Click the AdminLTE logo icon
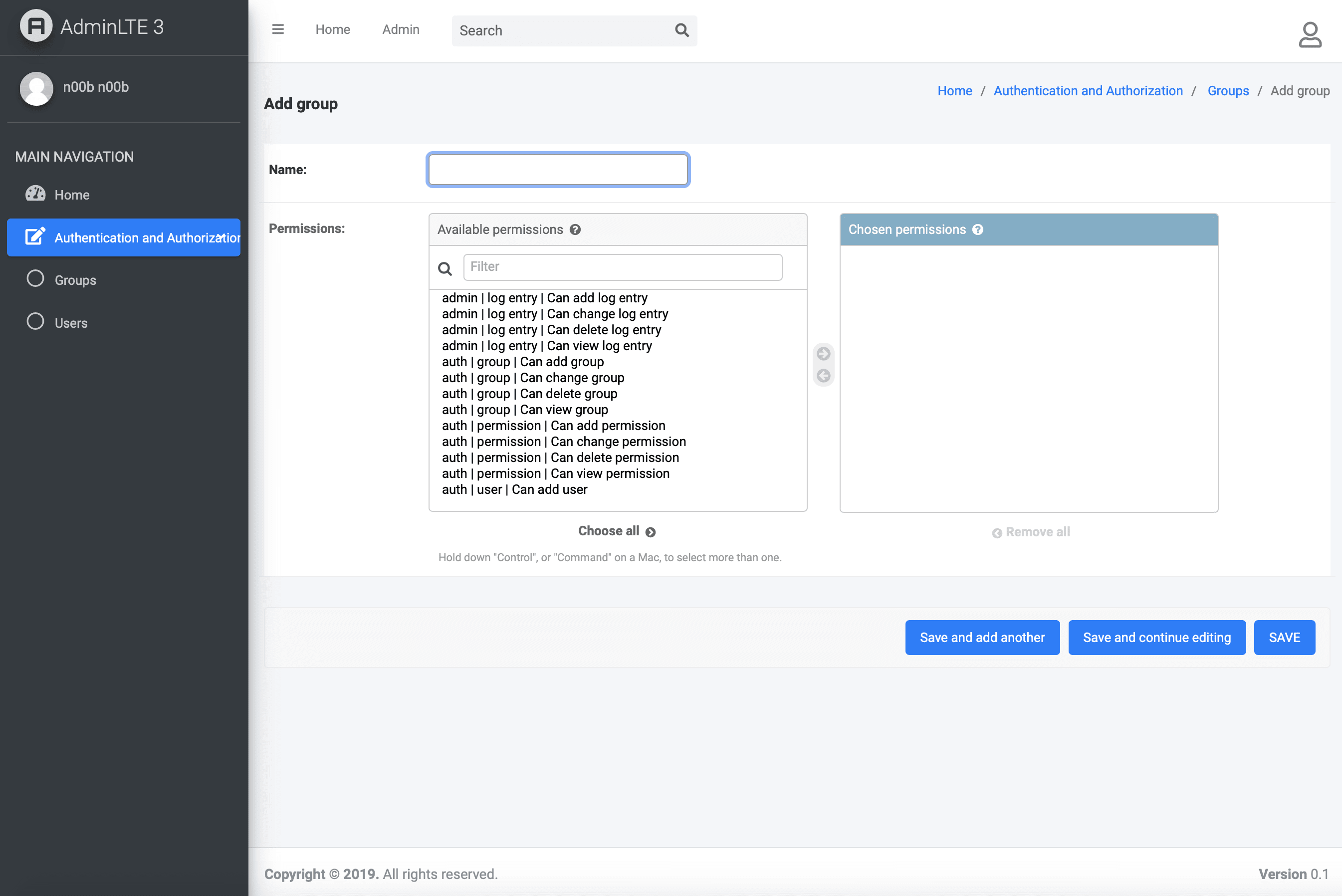Image resolution: width=1342 pixels, height=896 pixels. [36, 25]
